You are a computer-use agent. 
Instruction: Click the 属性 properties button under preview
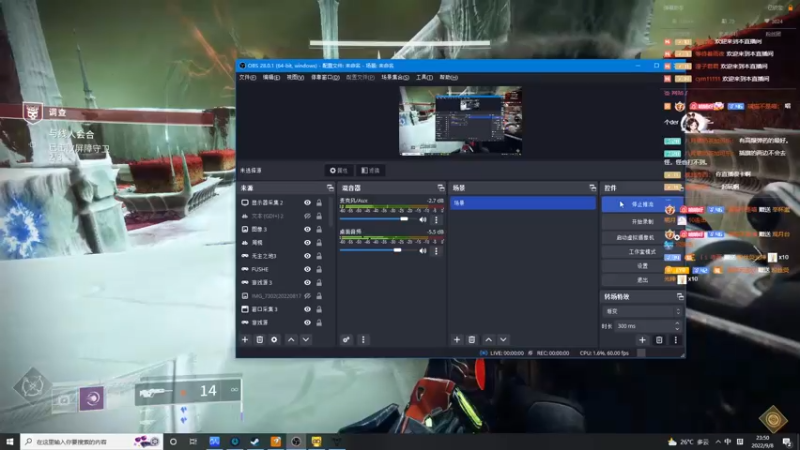339,170
